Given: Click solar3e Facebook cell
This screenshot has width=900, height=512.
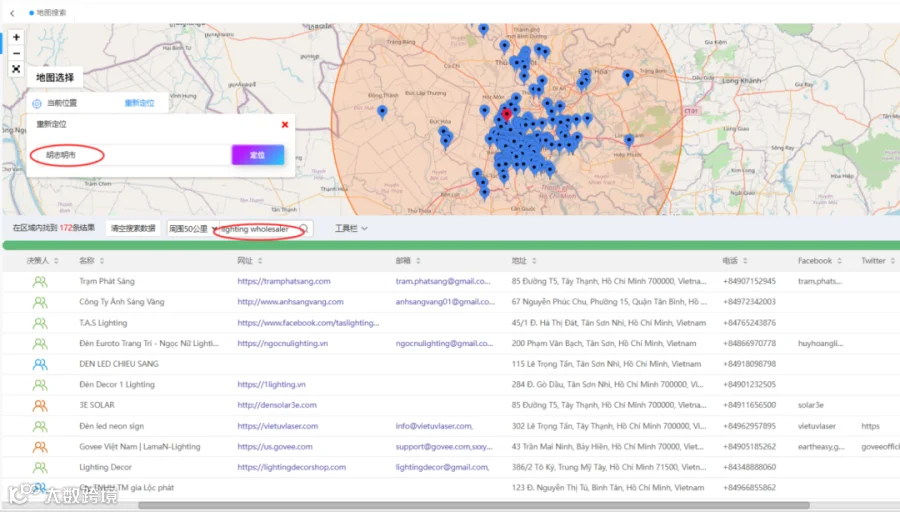Looking at the screenshot, I should point(810,405).
